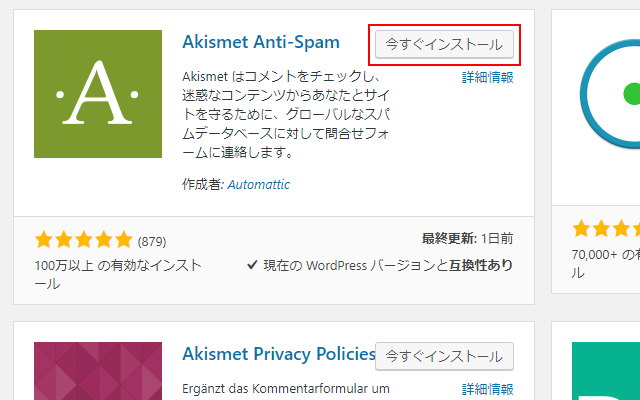The height and width of the screenshot is (400, 640).
Task: Click the 最終更新: 1日前 label
Action: [x=468, y=239]
